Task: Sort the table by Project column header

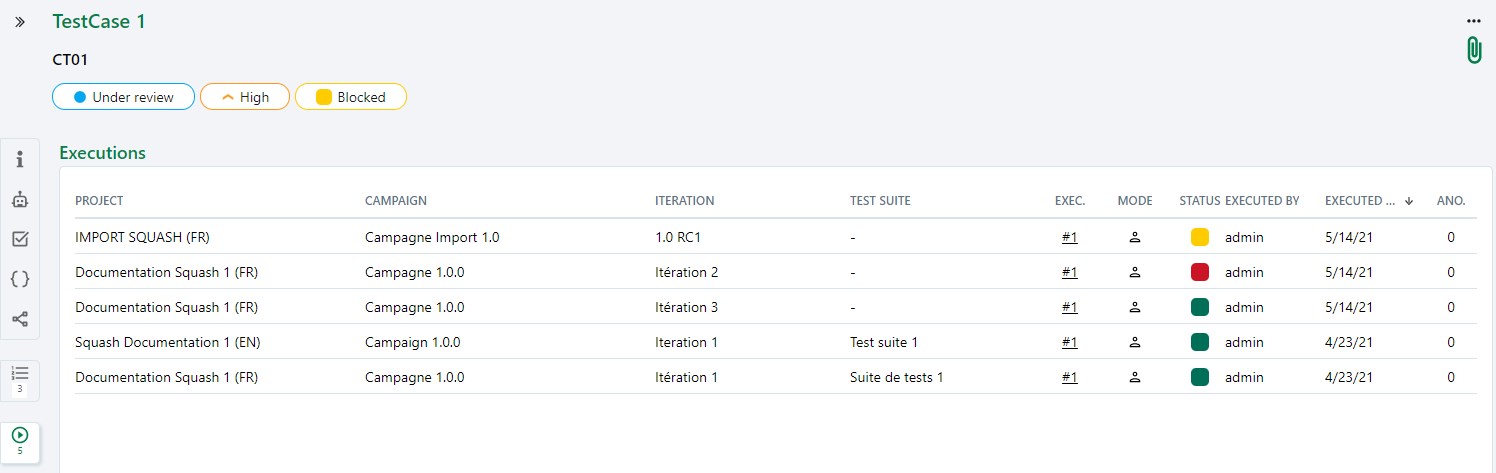Action: point(99,201)
